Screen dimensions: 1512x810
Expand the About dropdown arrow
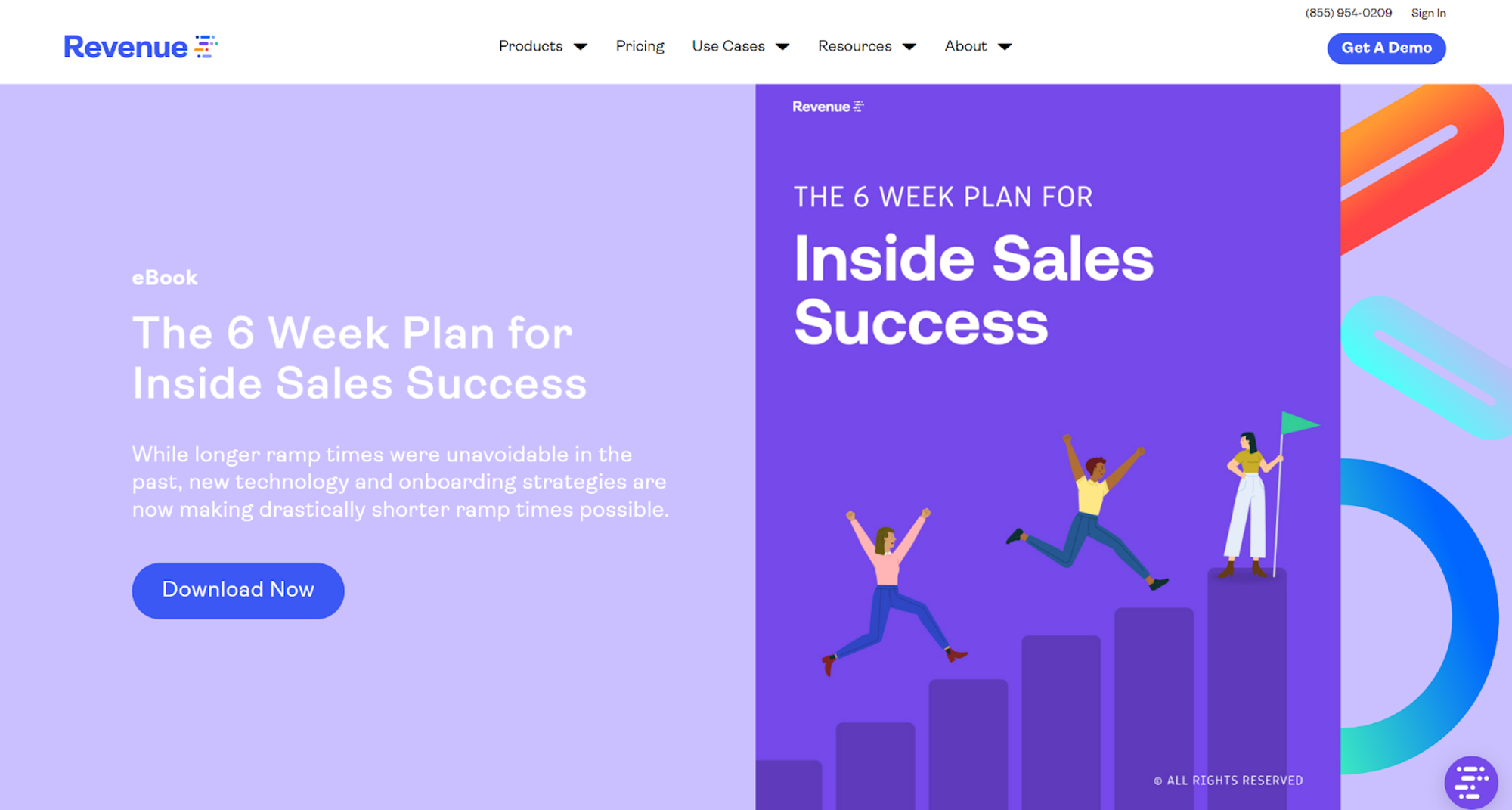(x=1005, y=47)
